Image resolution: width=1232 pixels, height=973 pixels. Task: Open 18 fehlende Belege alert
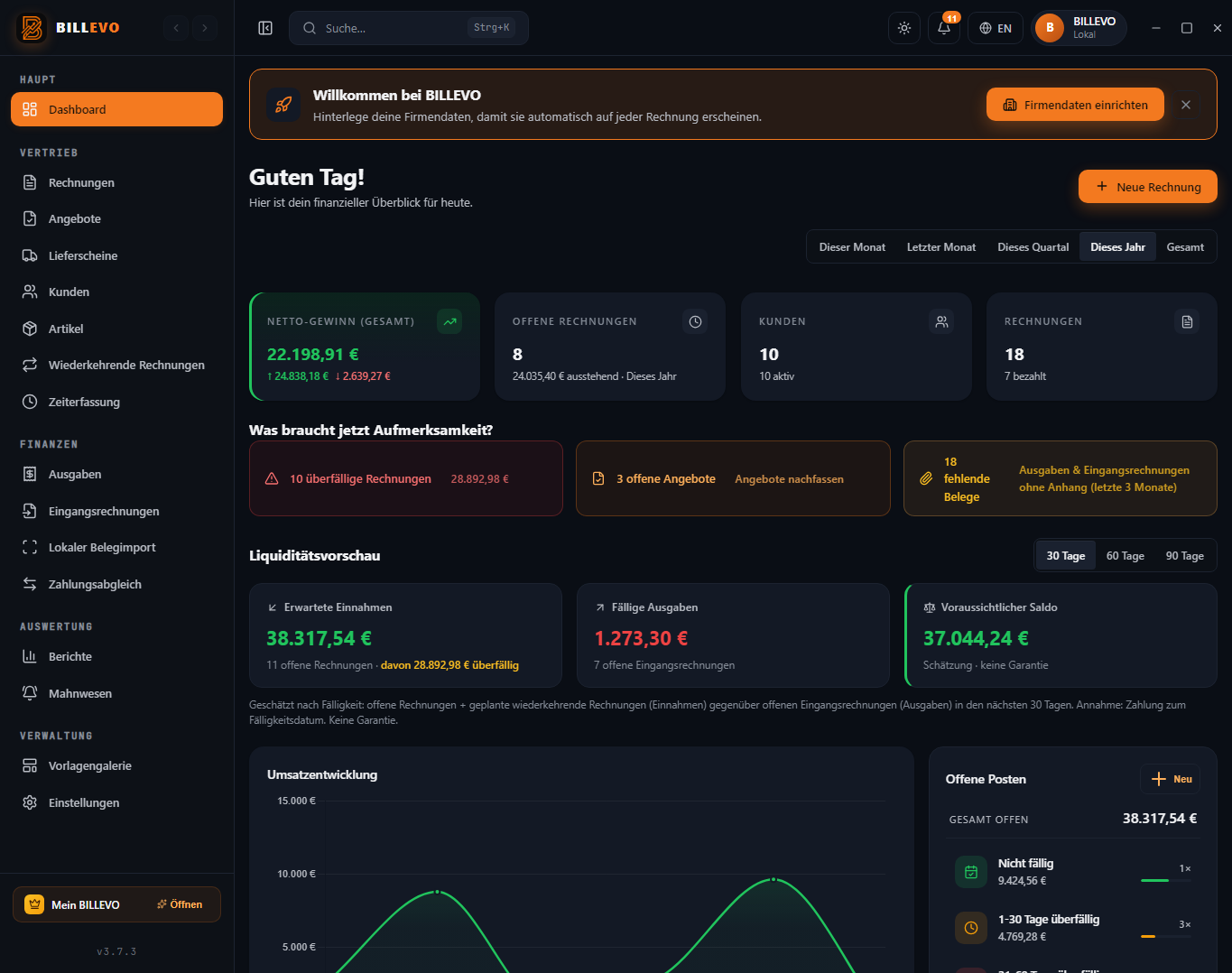coord(1061,478)
